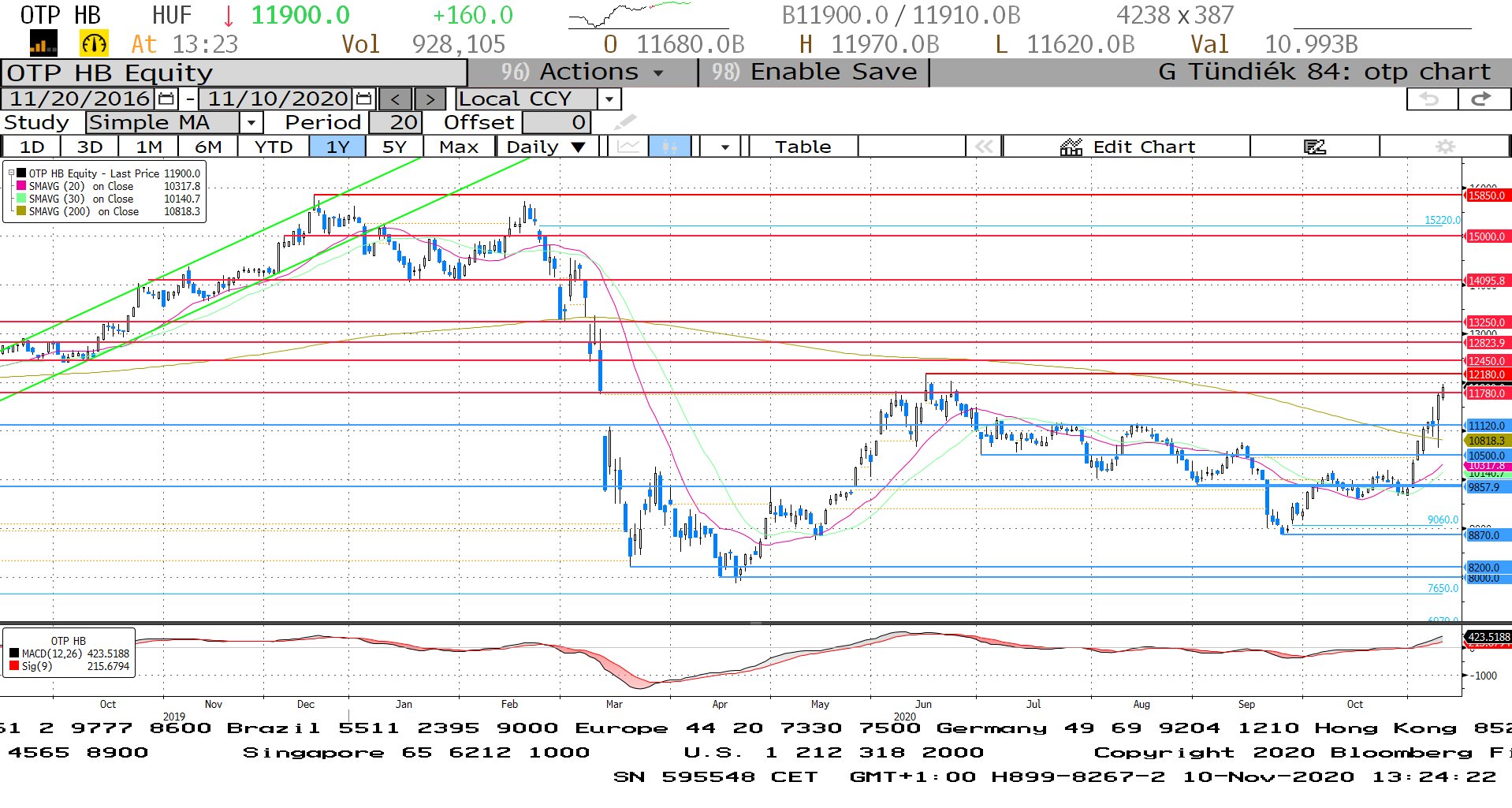The height and width of the screenshot is (808, 1512).
Task: Click the 12180.0 red level label
Action: (x=1486, y=374)
